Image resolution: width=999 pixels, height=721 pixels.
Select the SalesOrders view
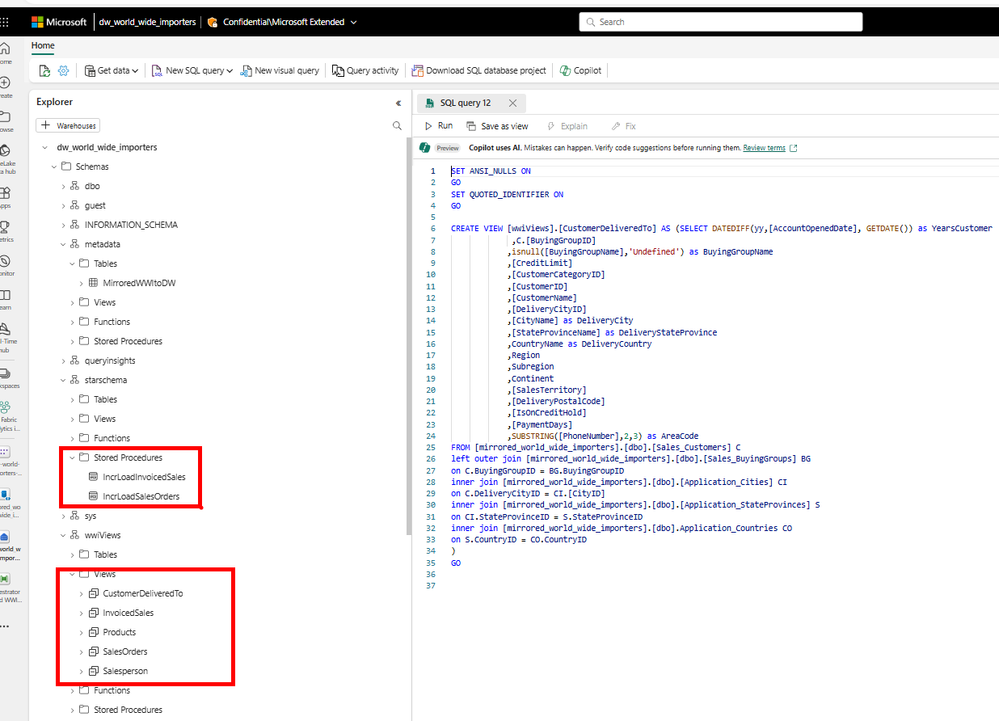125,652
